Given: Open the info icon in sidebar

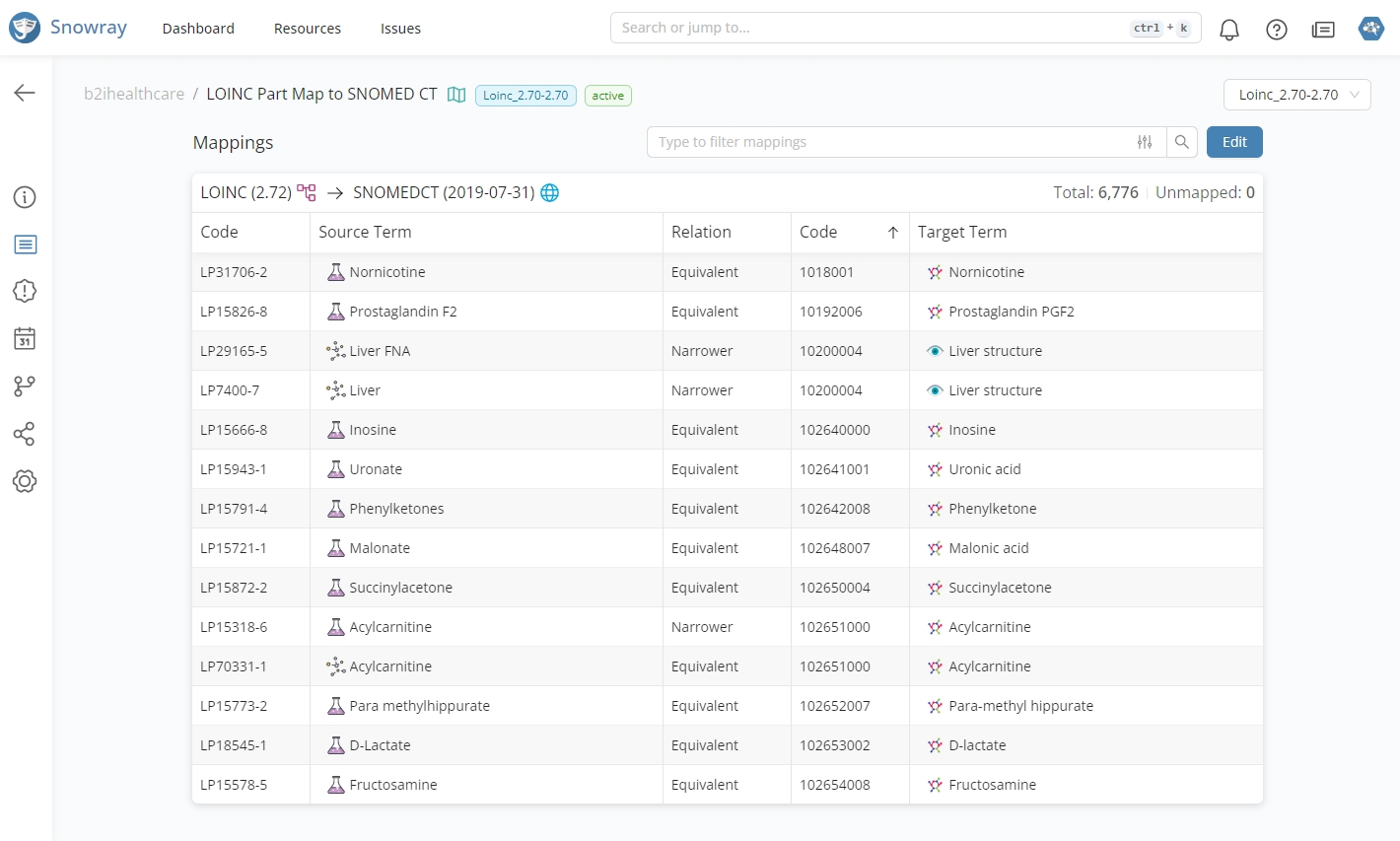Looking at the screenshot, I should (x=25, y=197).
